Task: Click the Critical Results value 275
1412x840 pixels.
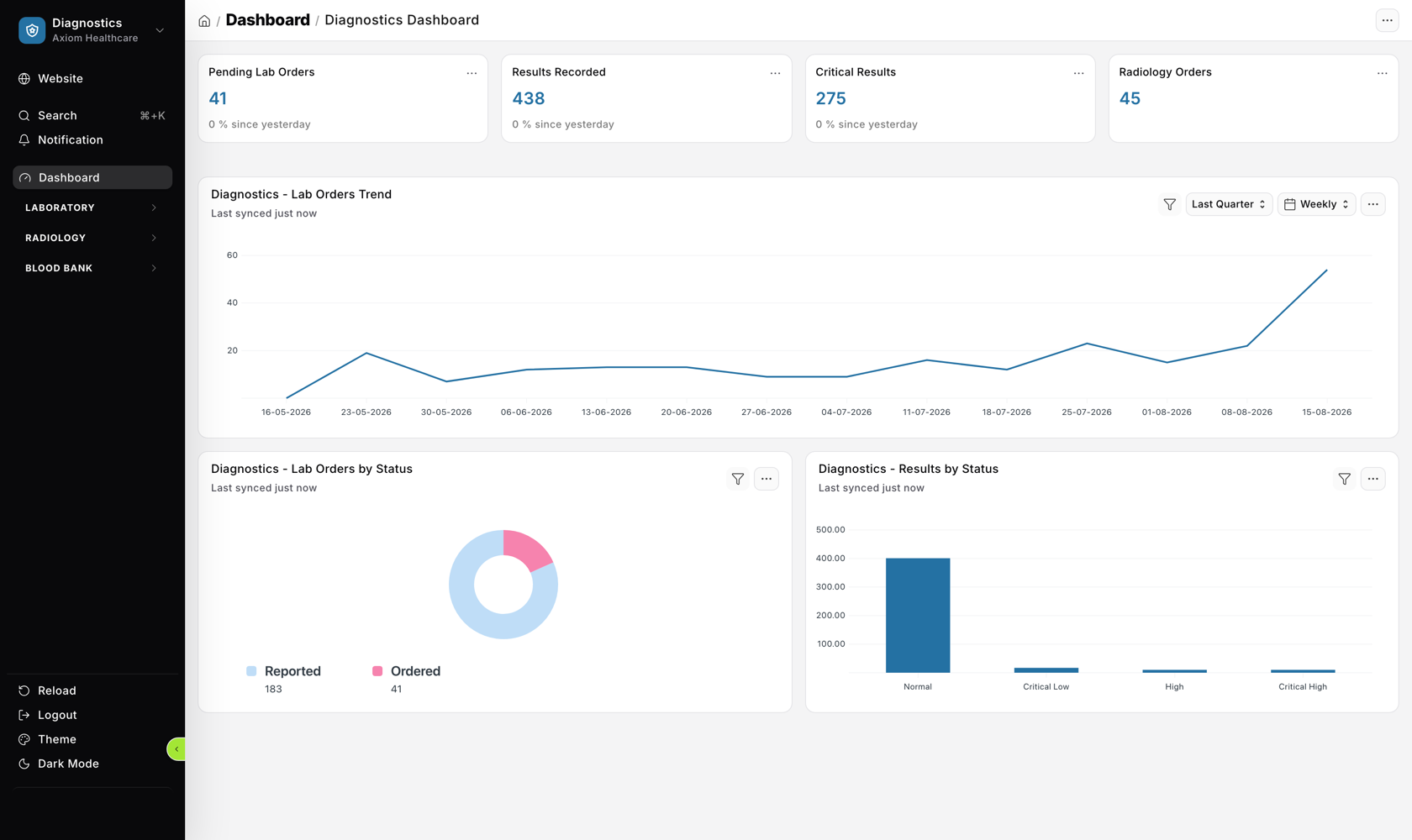Action: pyautogui.click(x=830, y=98)
